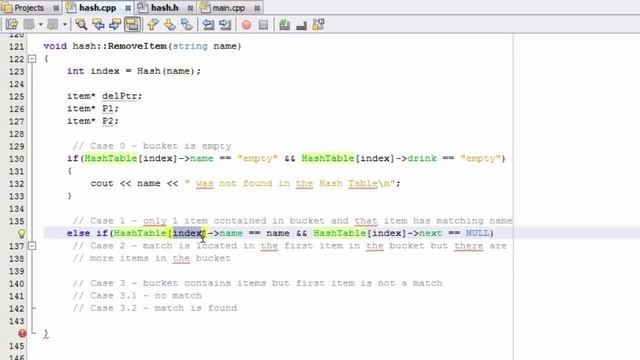Toggle Highlight Search button
The height and width of the screenshot is (360, 640).
(132, 24)
